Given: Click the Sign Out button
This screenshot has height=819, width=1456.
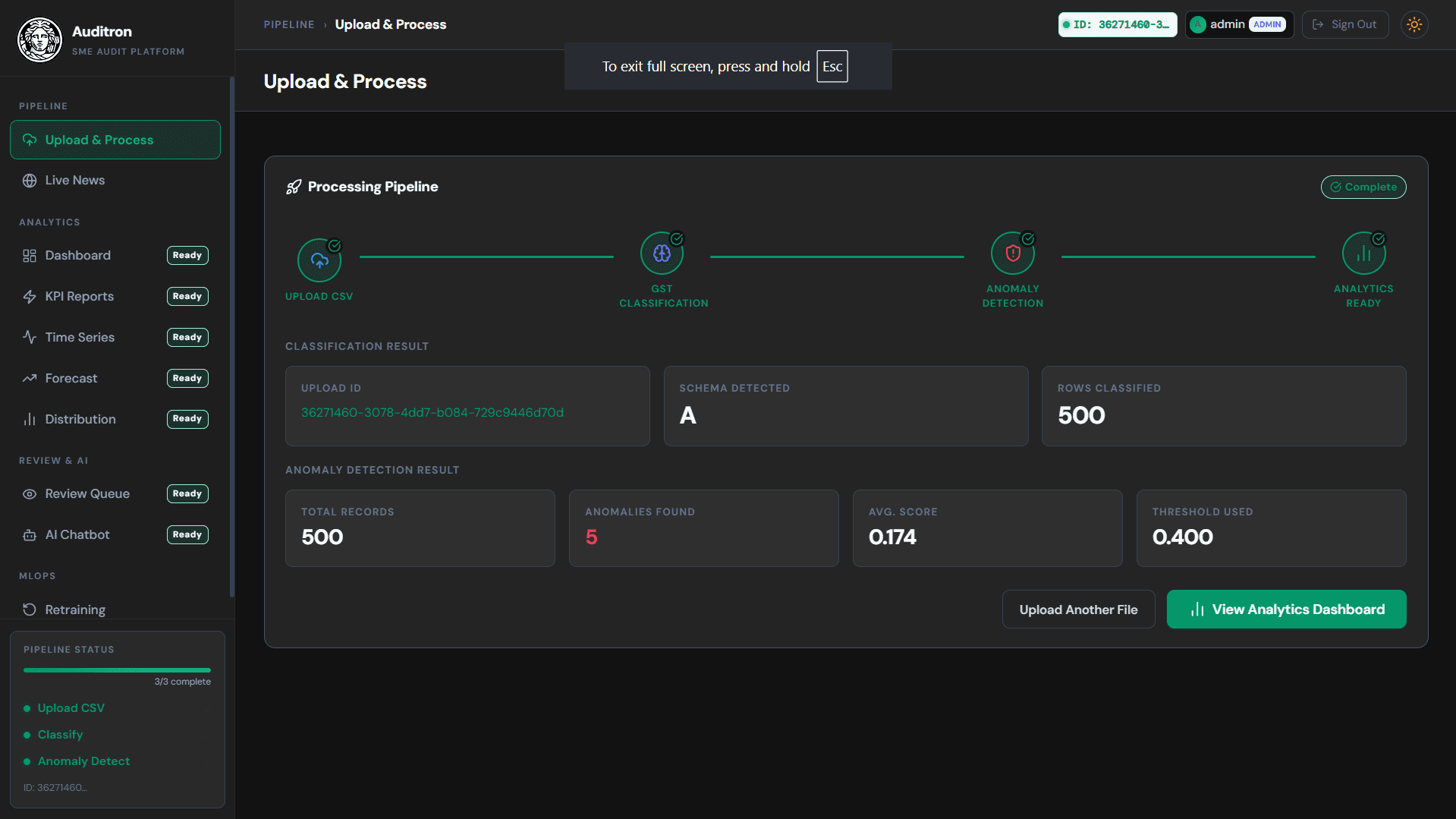Looking at the screenshot, I should click(1345, 24).
